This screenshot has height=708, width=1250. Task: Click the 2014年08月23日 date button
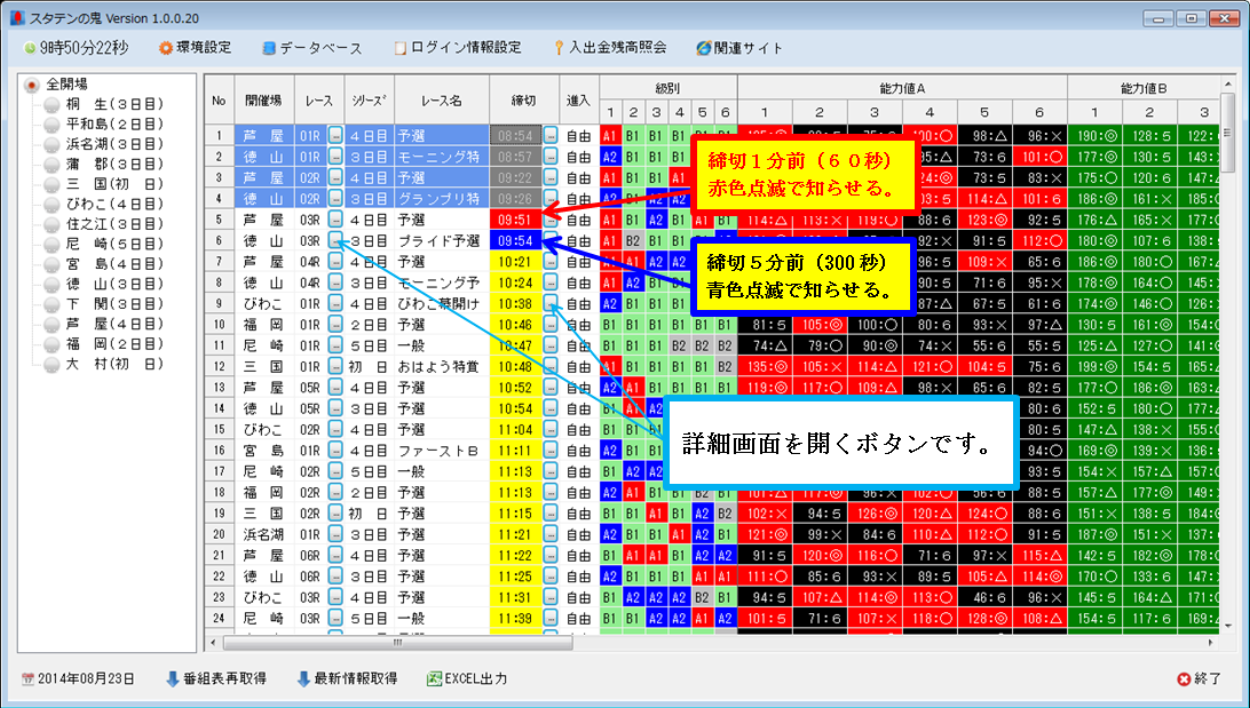click(77, 678)
